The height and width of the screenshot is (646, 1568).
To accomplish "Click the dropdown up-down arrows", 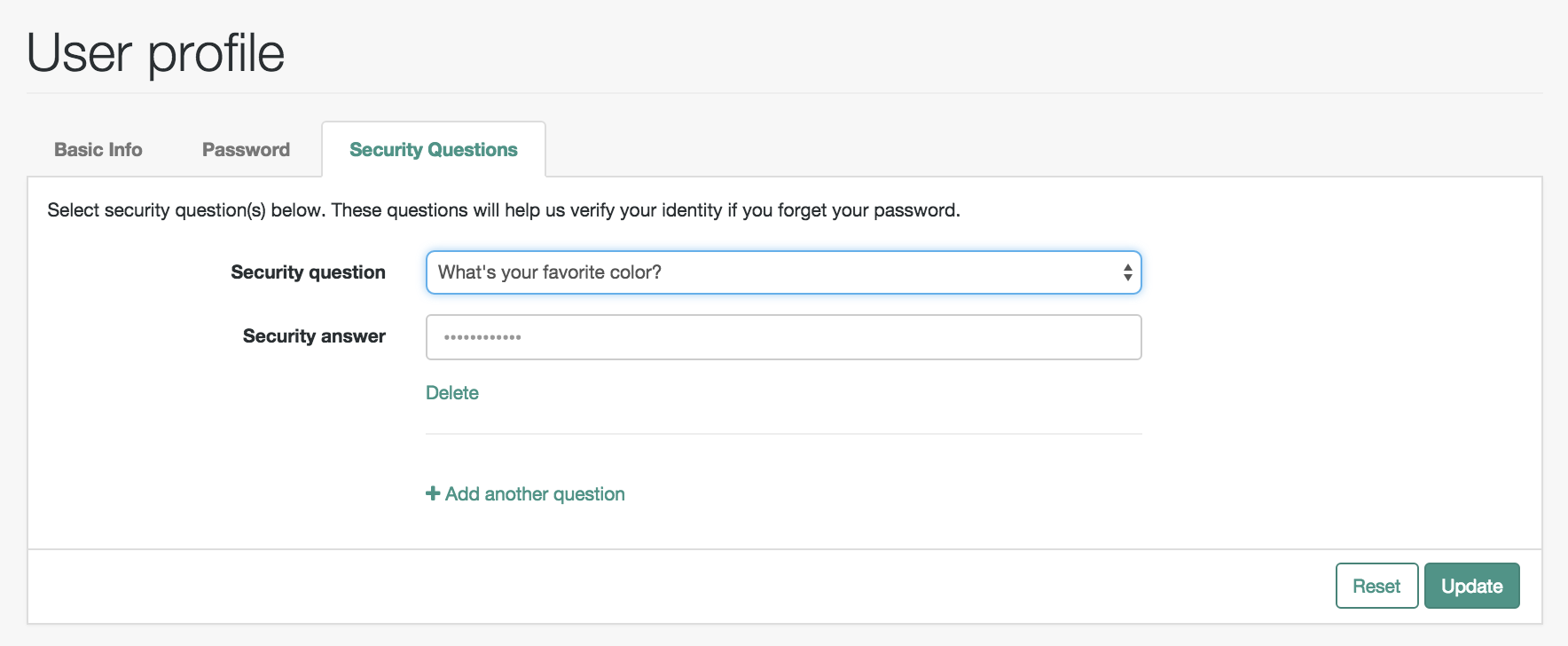I will 1127,272.
